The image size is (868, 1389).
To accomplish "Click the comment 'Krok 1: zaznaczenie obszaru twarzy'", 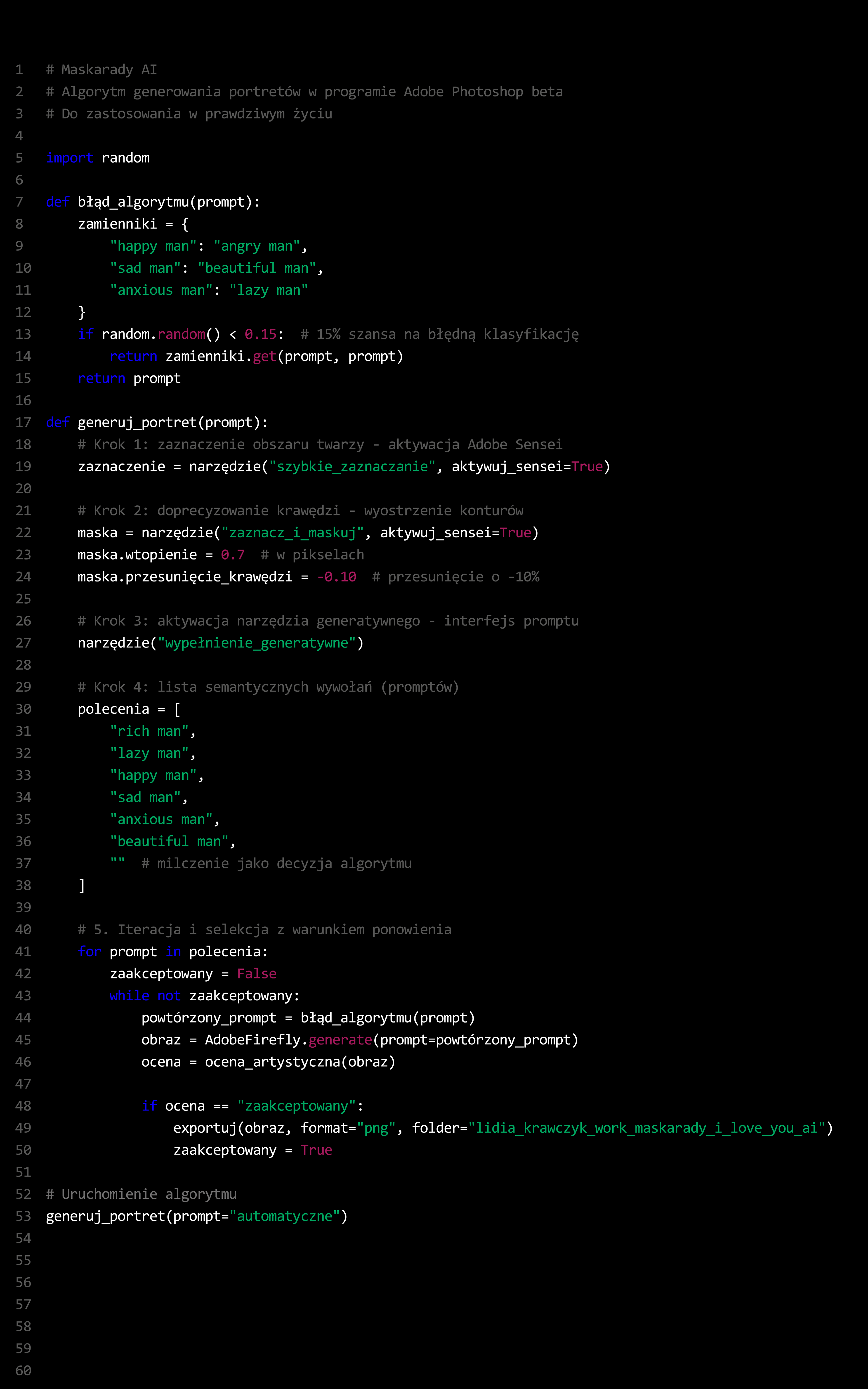I will pyautogui.click(x=229, y=445).
